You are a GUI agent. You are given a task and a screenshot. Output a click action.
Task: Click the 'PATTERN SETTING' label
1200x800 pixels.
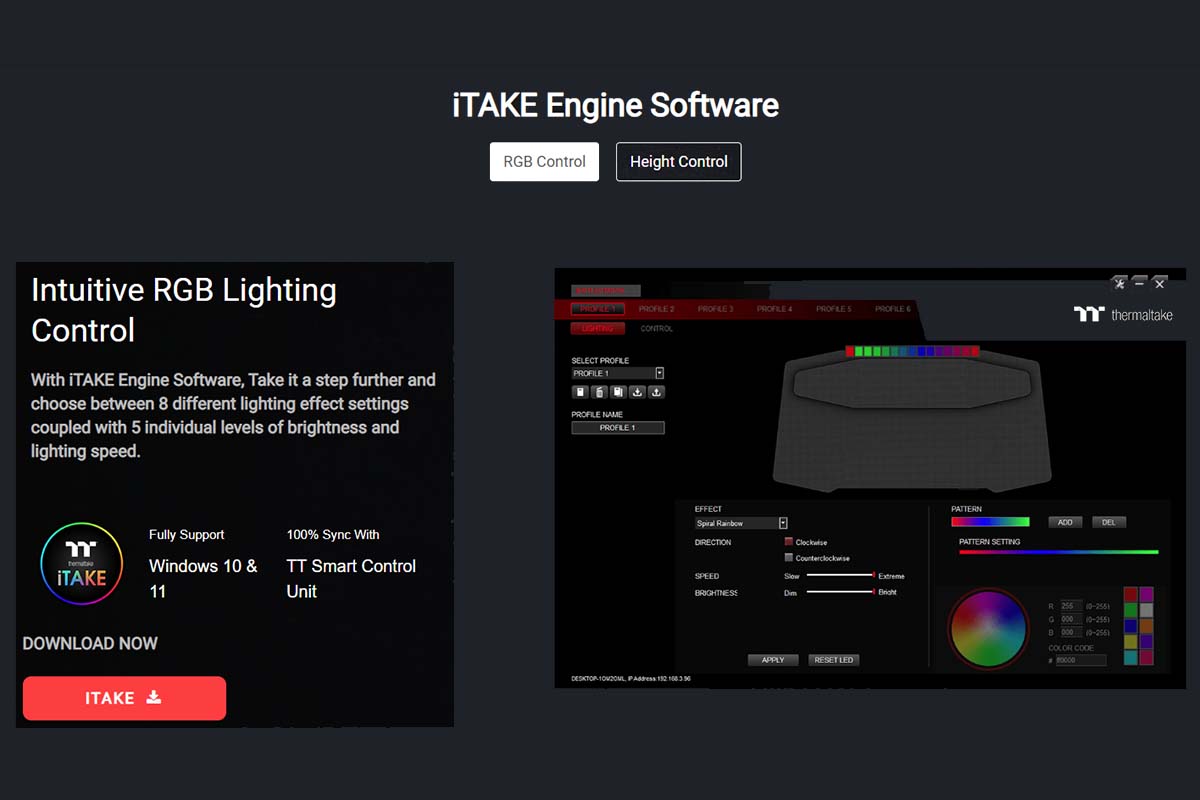coord(990,542)
